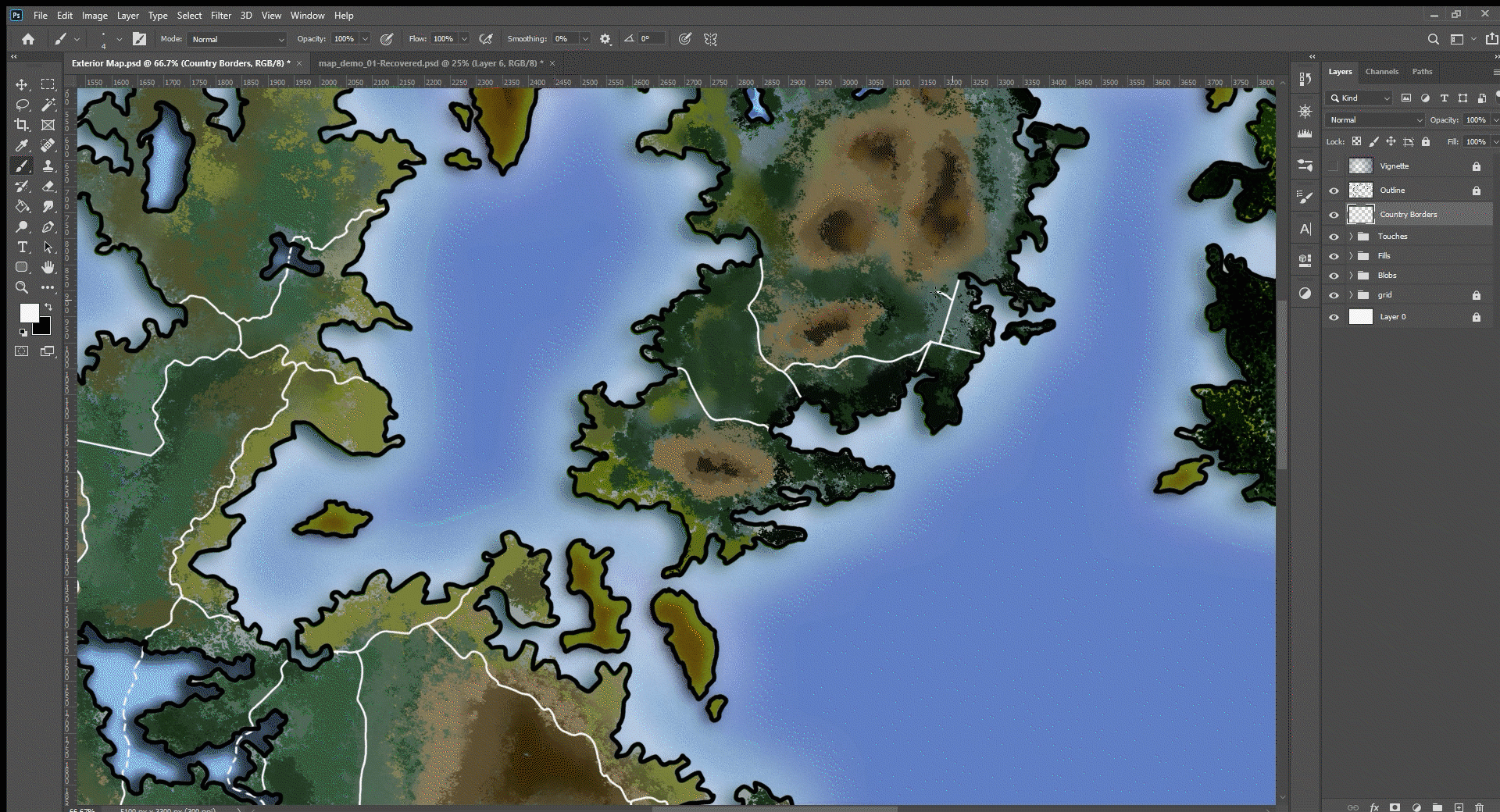Screen dimensions: 1500x812
Task: Open smoothing options gear
Action: [x=605, y=39]
